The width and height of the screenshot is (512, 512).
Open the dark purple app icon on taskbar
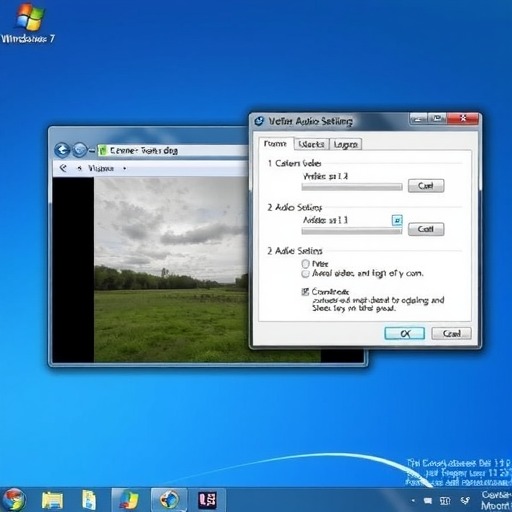207,500
